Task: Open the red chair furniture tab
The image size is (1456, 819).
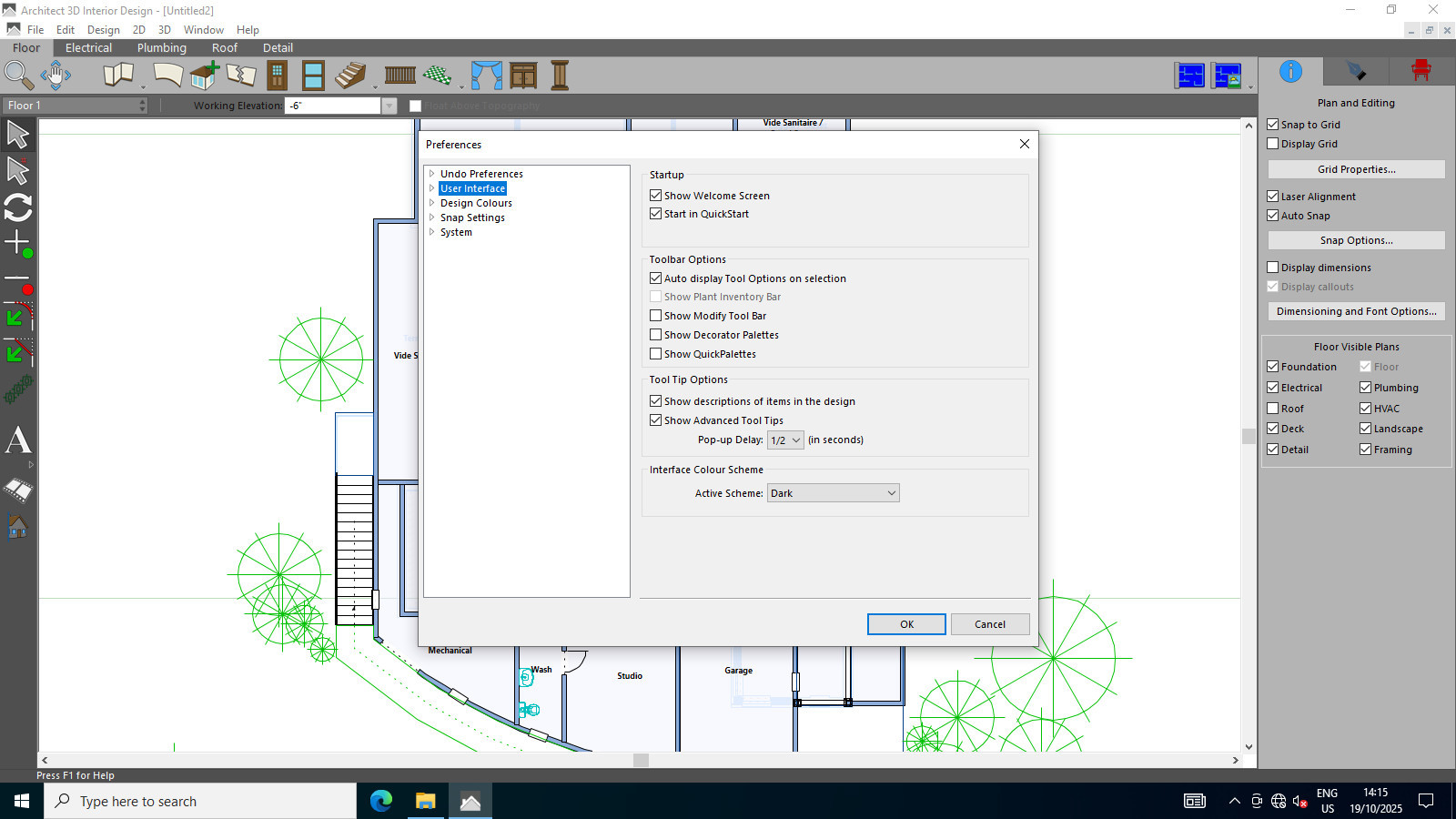Action: 1421,71
